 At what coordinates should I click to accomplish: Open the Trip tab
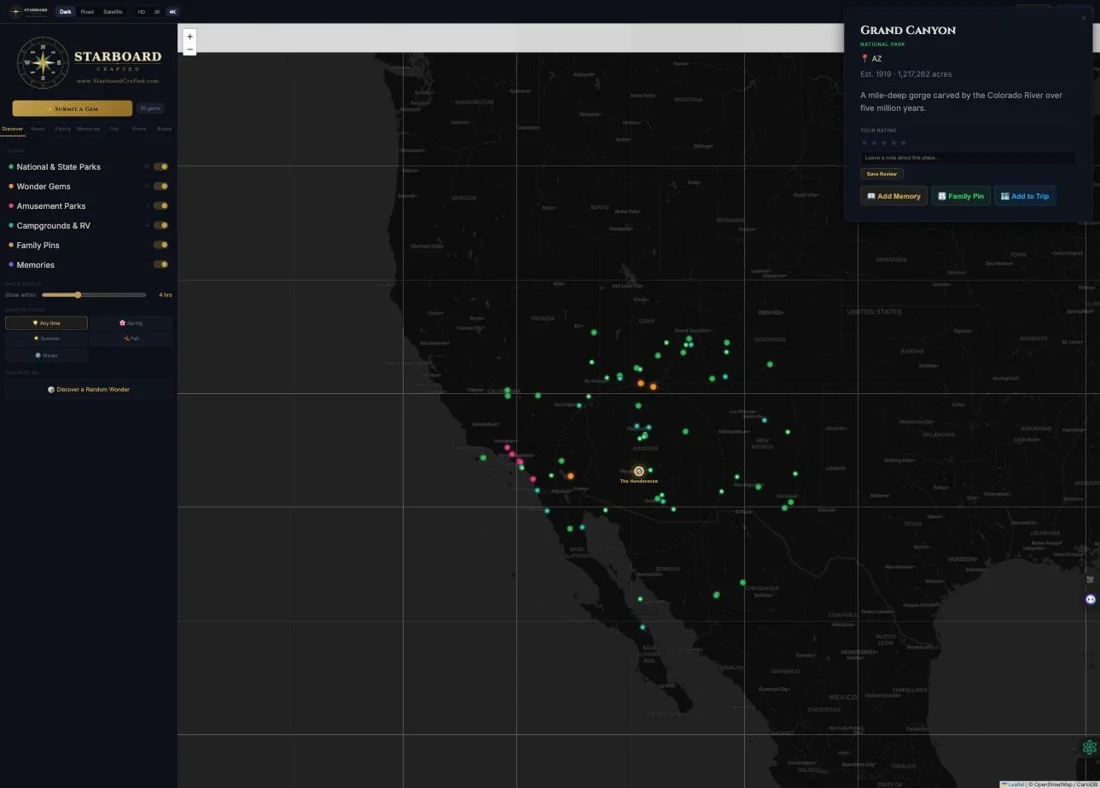tap(114, 129)
